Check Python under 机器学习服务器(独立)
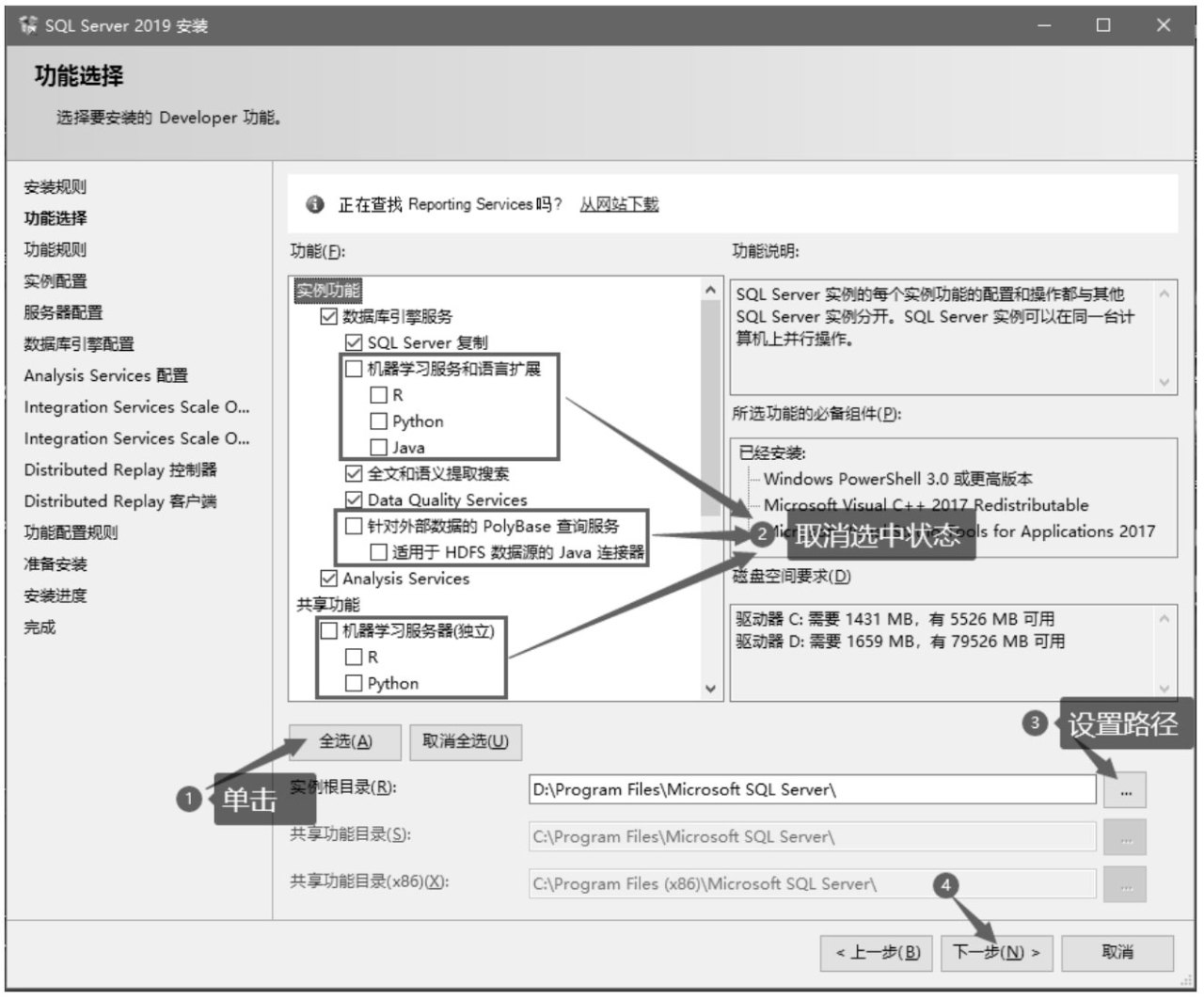 tap(354, 683)
